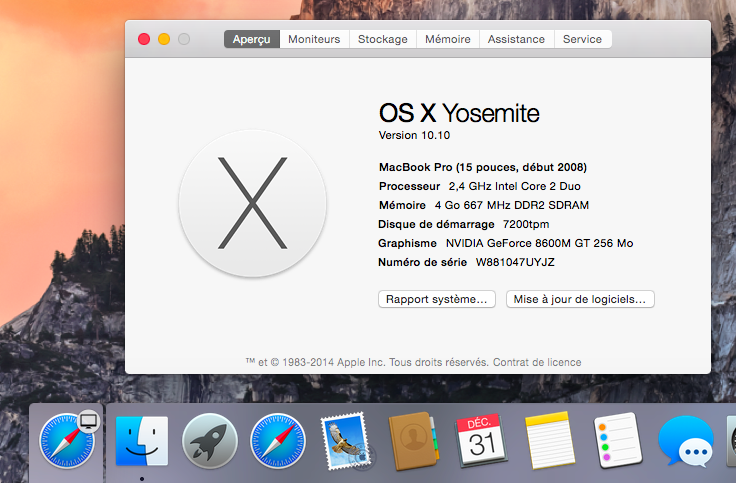Close the About This Mac window
Screen dimensions: 736x483
(144, 39)
